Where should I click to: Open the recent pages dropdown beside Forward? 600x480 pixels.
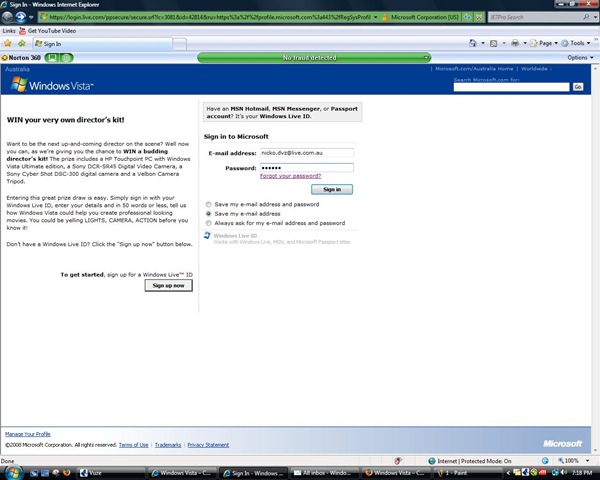click(x=31, y=17)
